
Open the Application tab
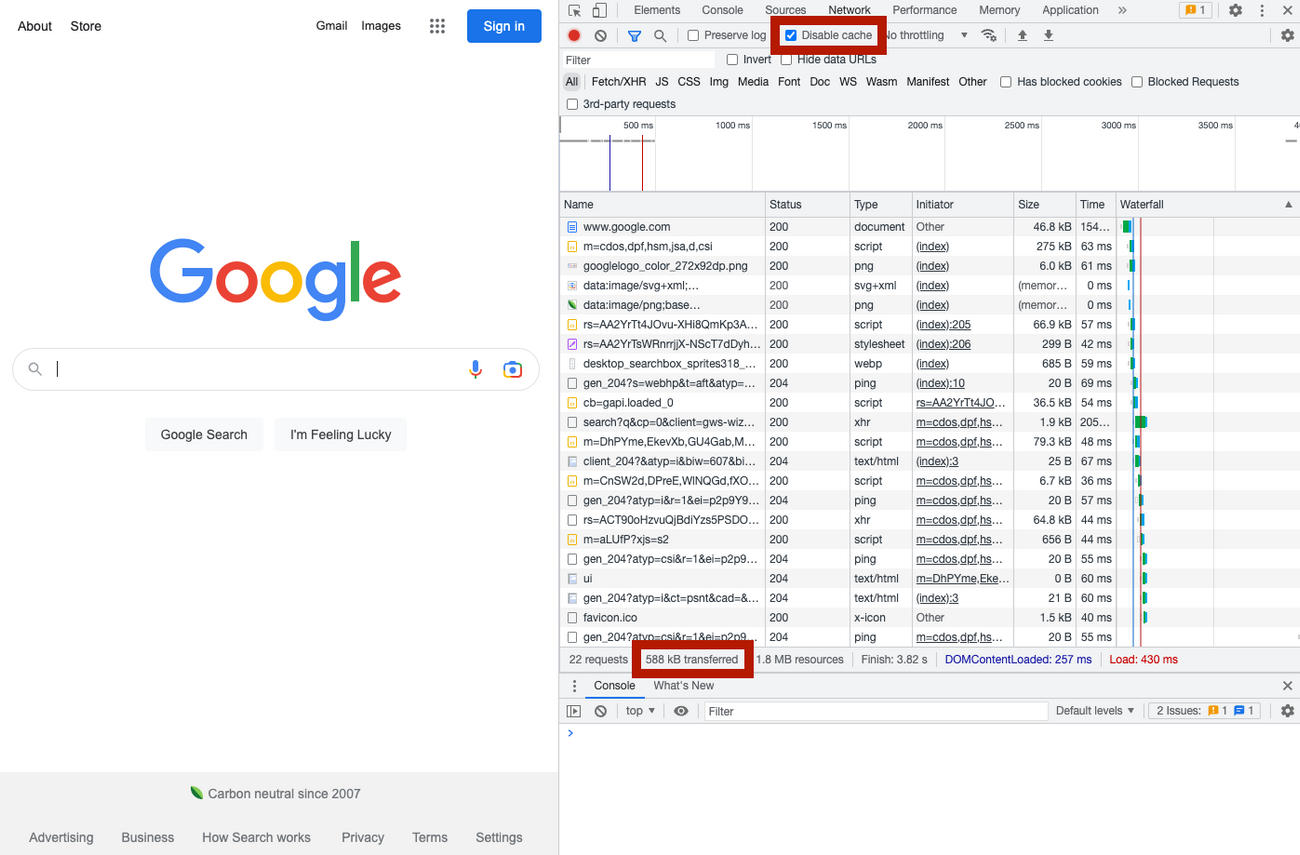[1070, 10]
